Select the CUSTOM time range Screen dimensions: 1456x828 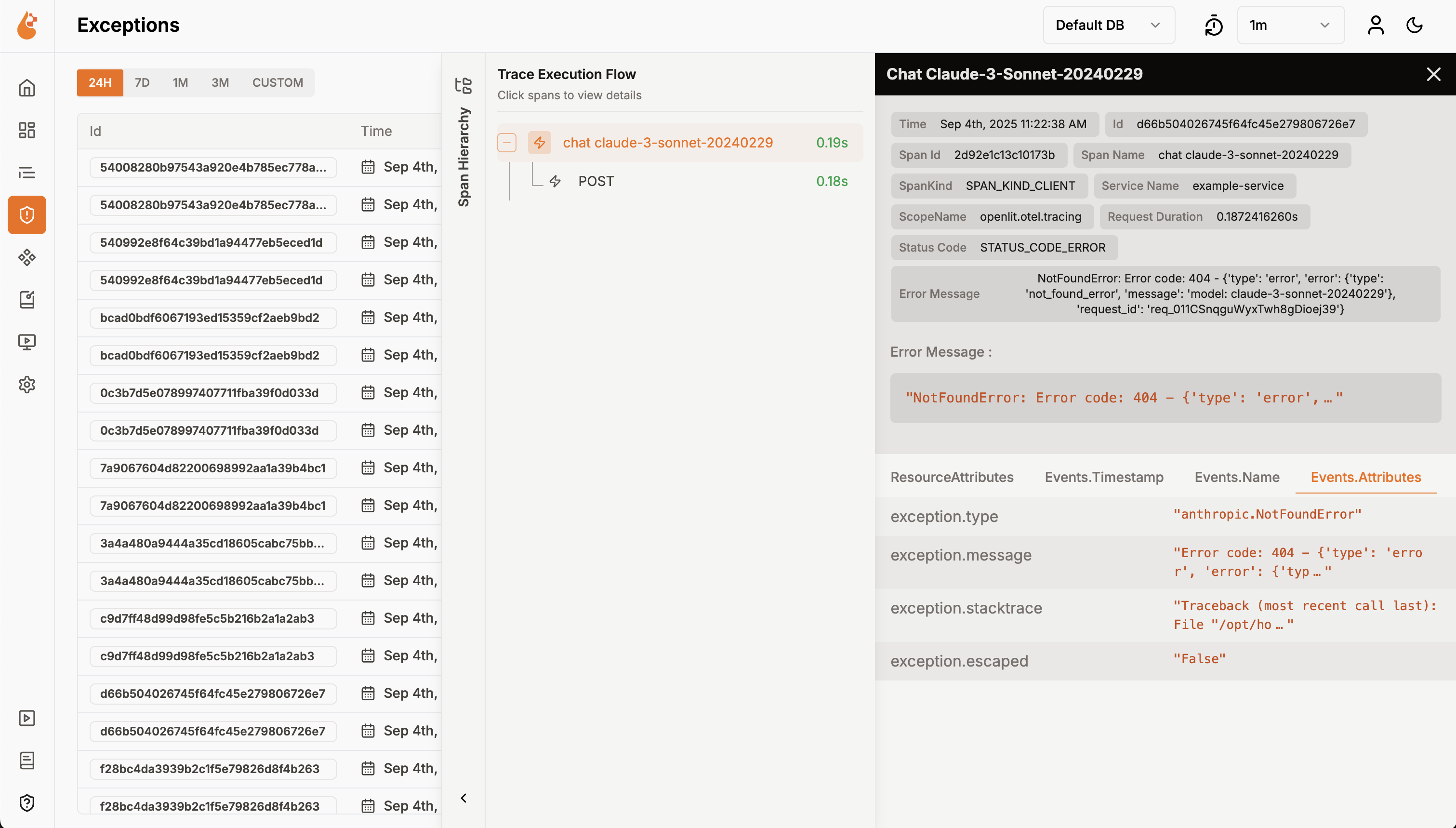[x=278, y=82]
